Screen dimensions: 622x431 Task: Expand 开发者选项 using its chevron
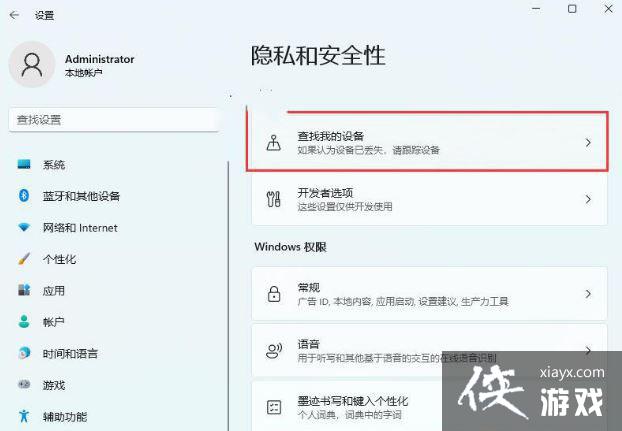[x=587, y=200]
